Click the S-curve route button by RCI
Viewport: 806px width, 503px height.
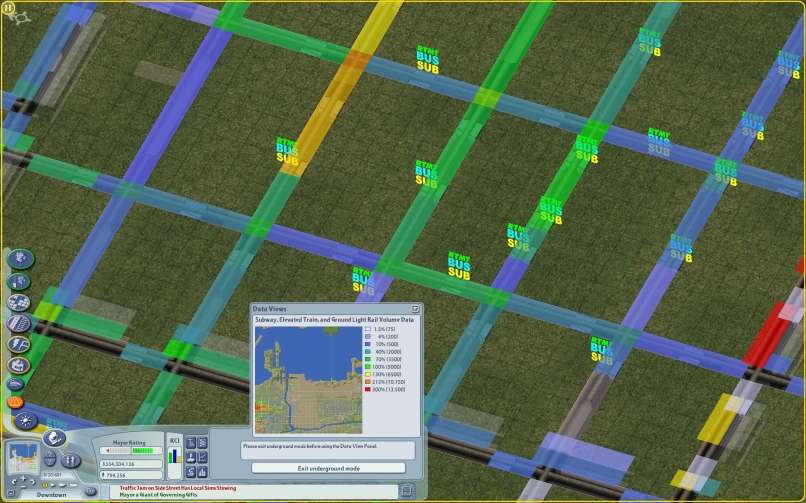191,471
